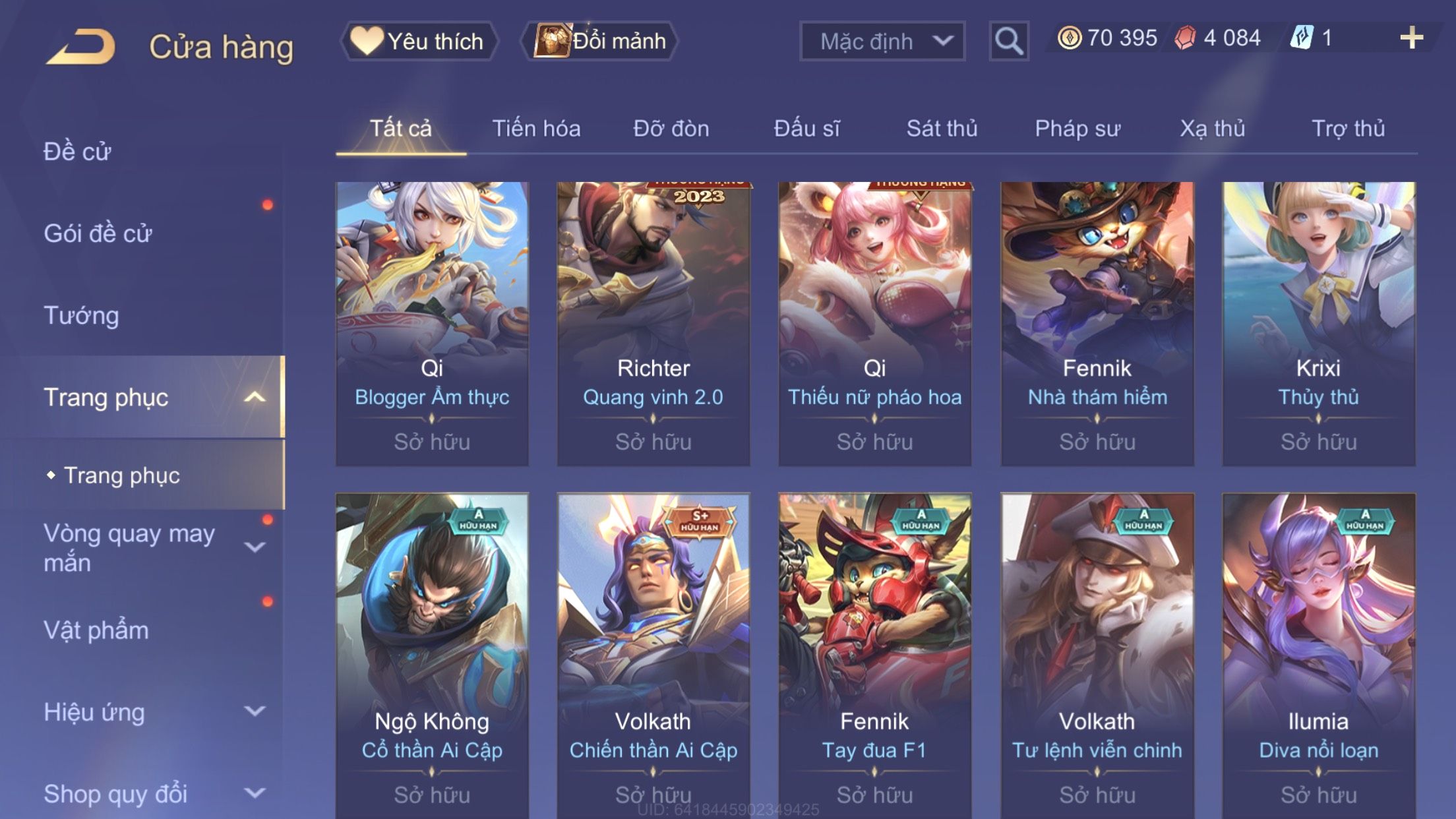Click the gold coin balance icon
The image size is (1456, 819).
(1070, 38)
